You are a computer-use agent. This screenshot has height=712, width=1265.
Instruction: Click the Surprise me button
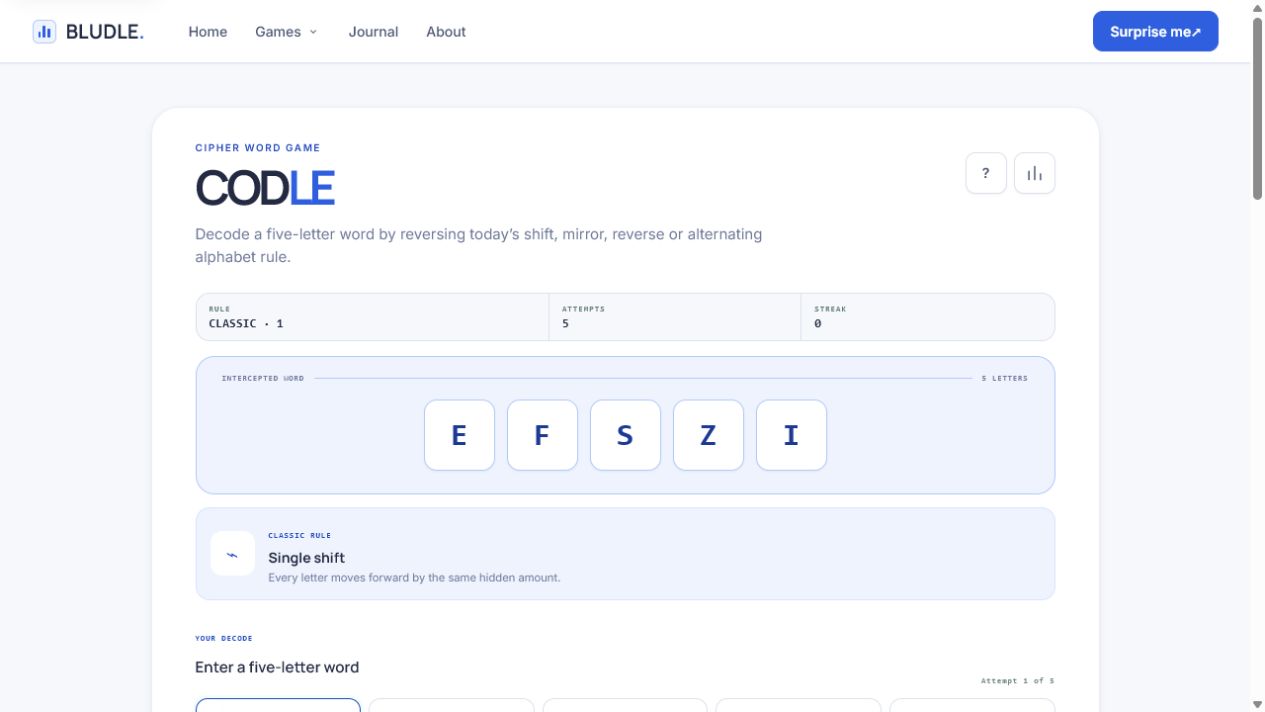pos(1155,31)
